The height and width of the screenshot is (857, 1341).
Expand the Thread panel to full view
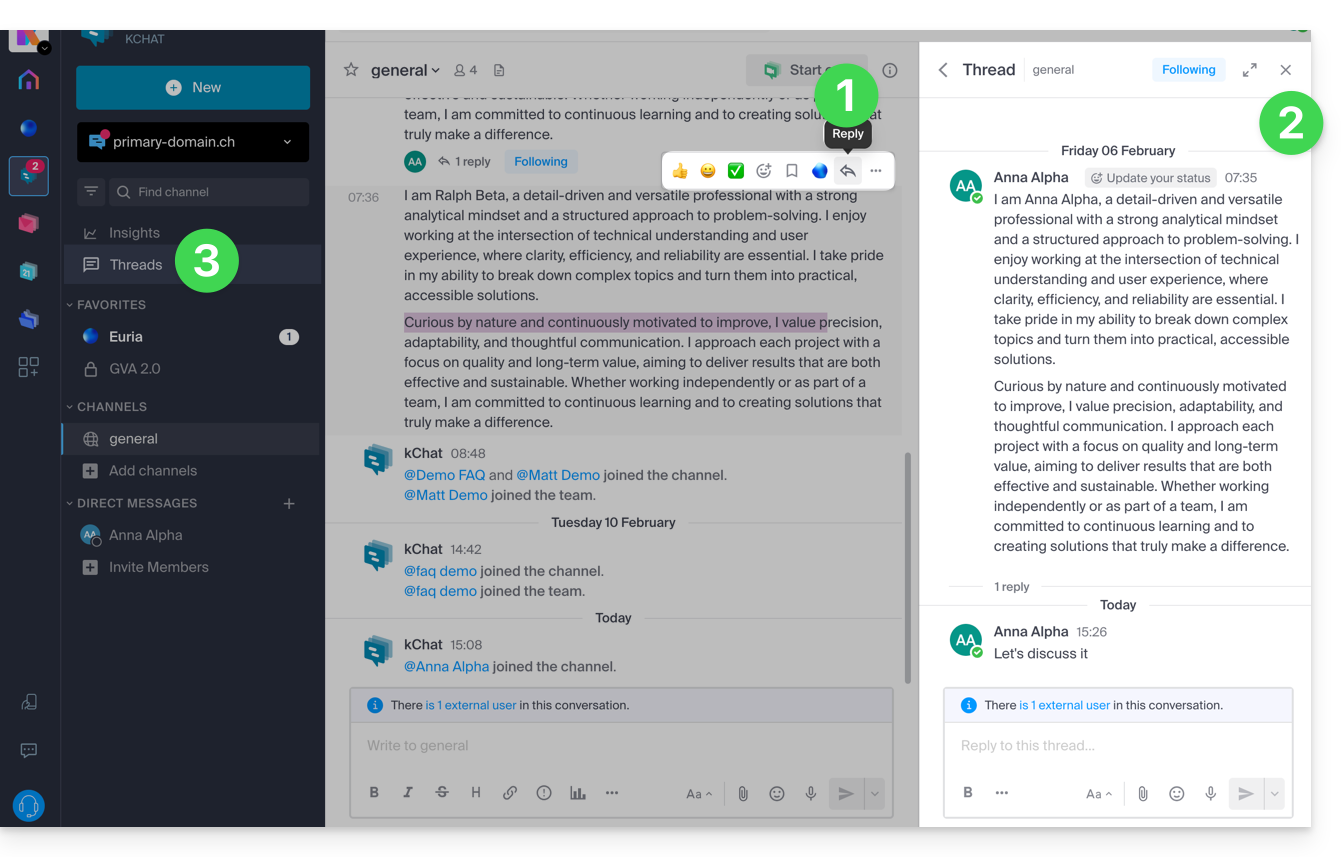[x=1250, y=70]
